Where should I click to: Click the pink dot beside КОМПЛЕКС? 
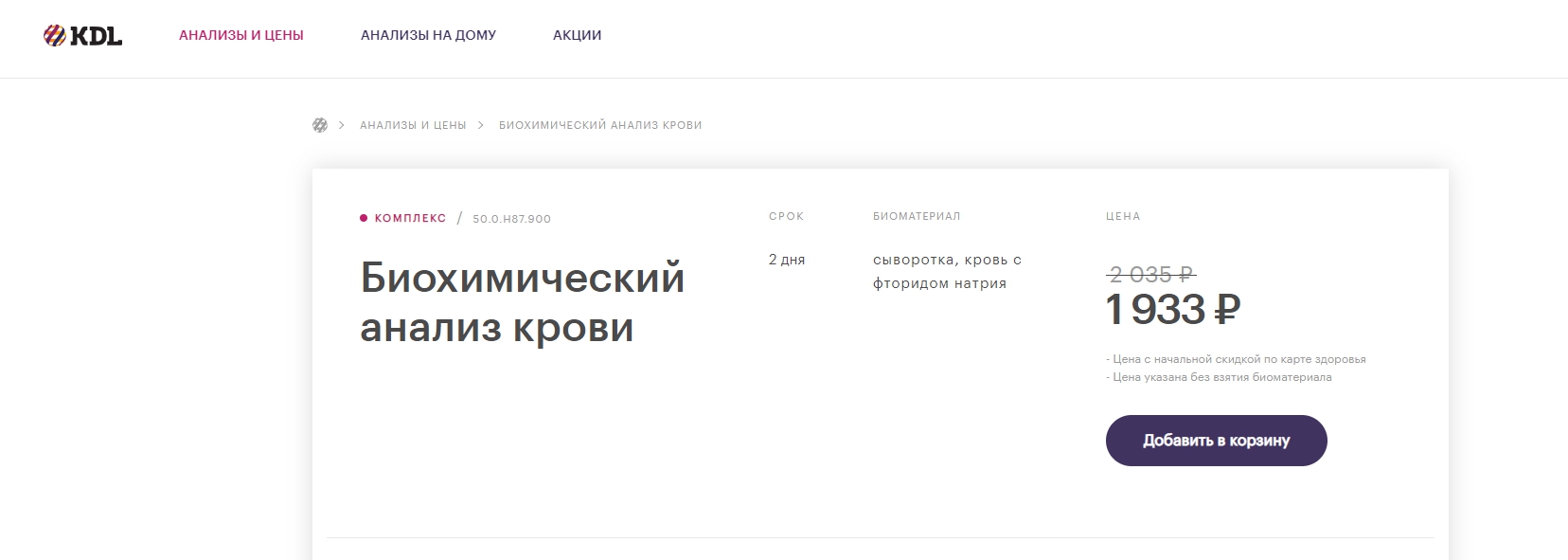[364, 219]
